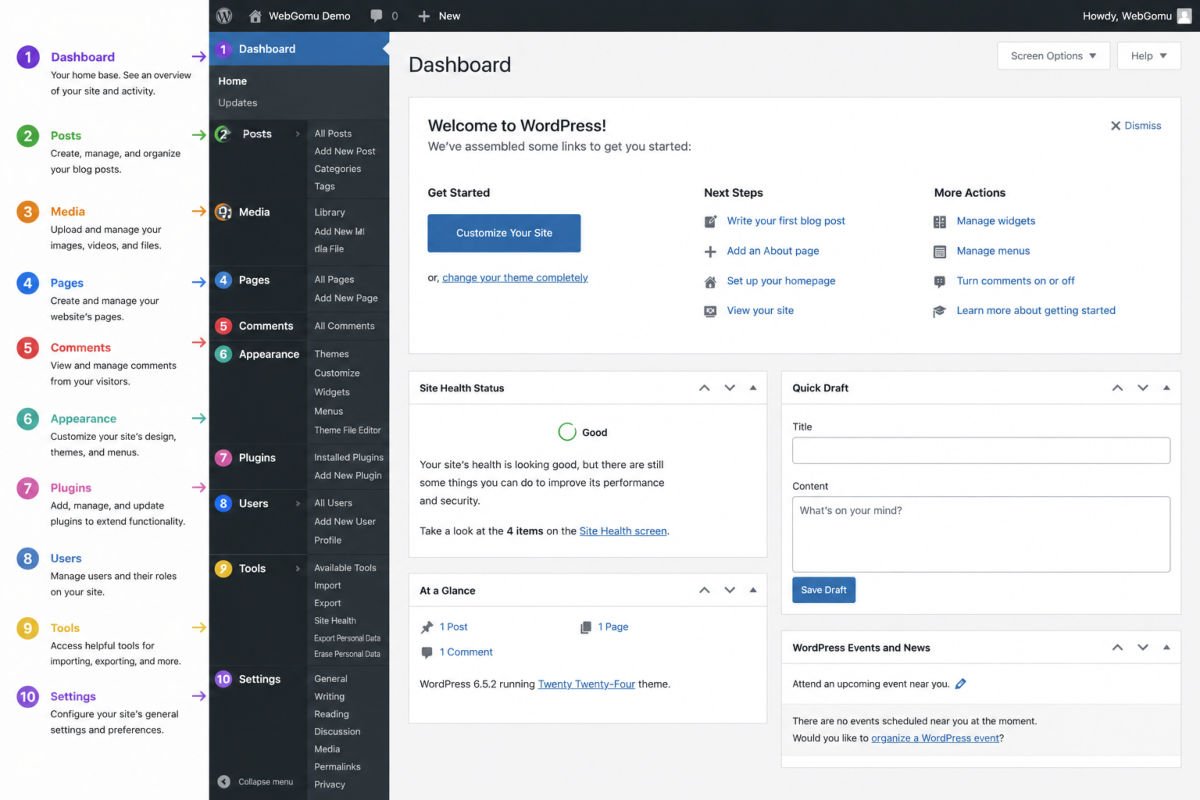Open Export Personal Data under Tools

click(347, 638)
